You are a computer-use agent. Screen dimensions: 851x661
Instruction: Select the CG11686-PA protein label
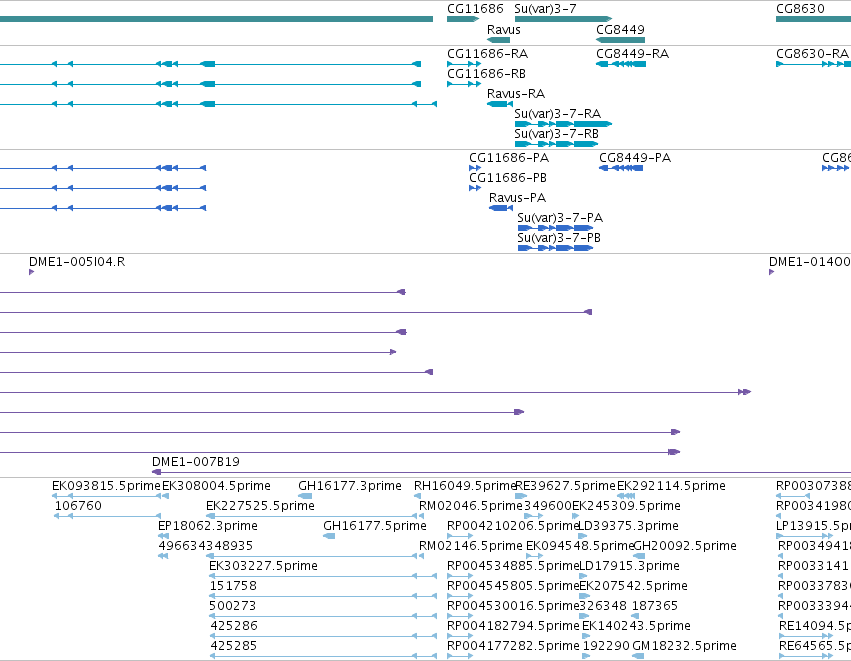[509, 158]
